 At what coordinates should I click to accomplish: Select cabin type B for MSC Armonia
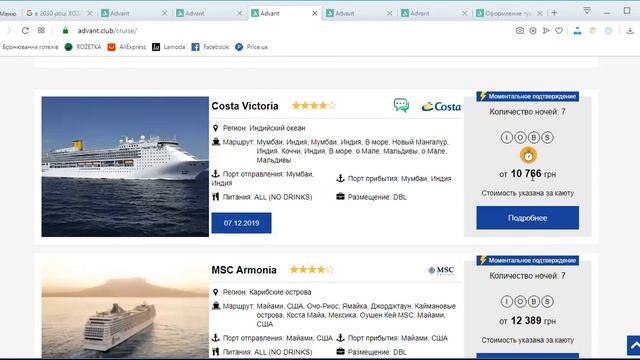click(534, 302)
